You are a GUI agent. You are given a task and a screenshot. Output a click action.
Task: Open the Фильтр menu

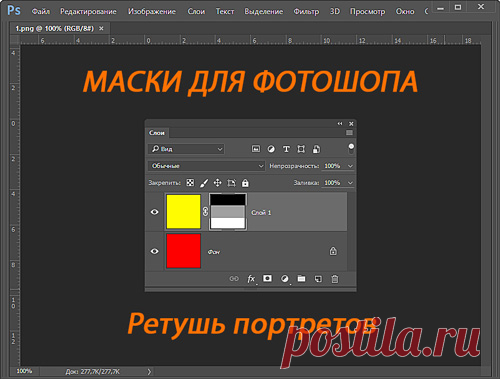click(306, 11)
